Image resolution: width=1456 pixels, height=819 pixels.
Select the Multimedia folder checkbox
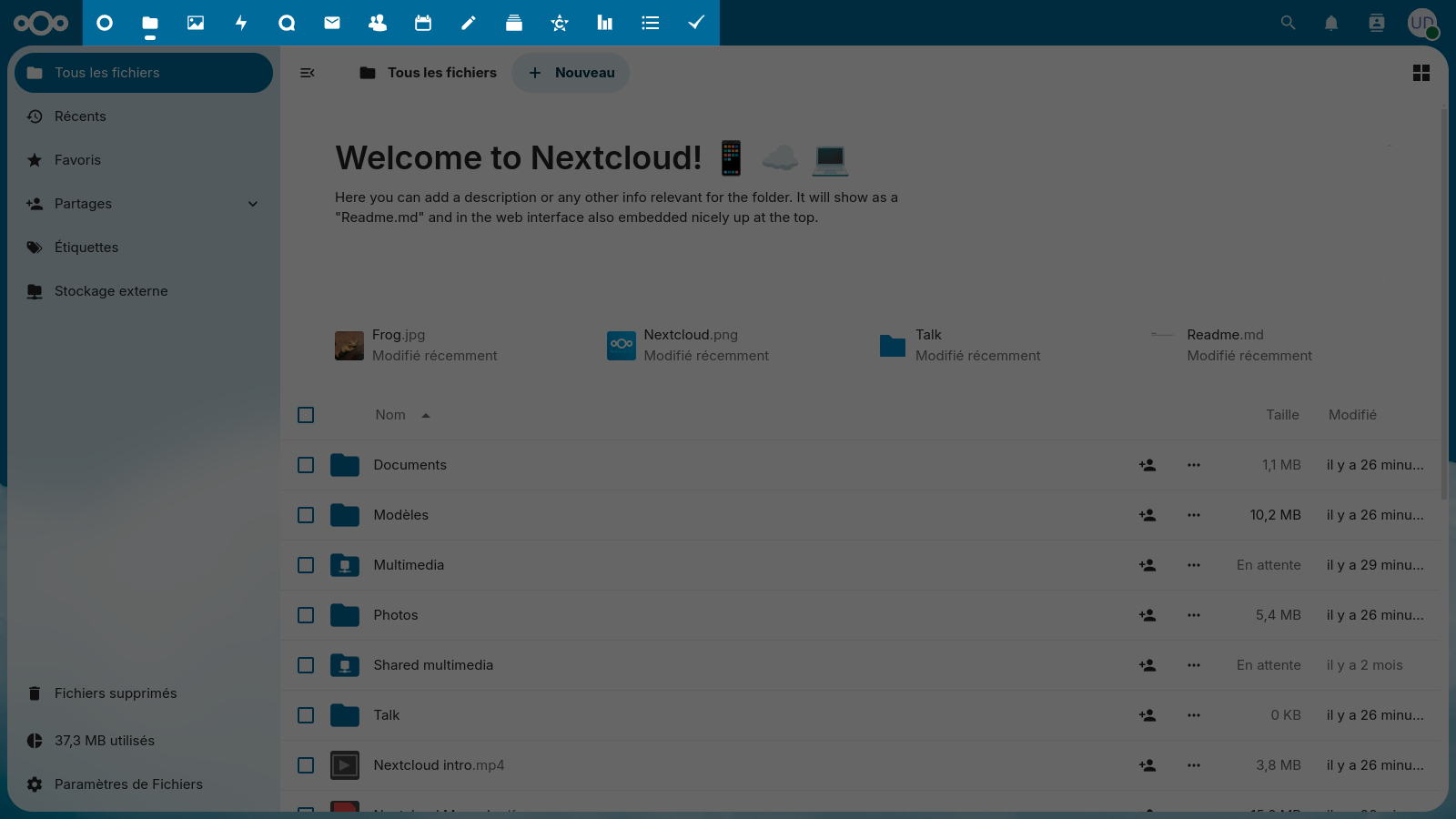tap(306, 565)
